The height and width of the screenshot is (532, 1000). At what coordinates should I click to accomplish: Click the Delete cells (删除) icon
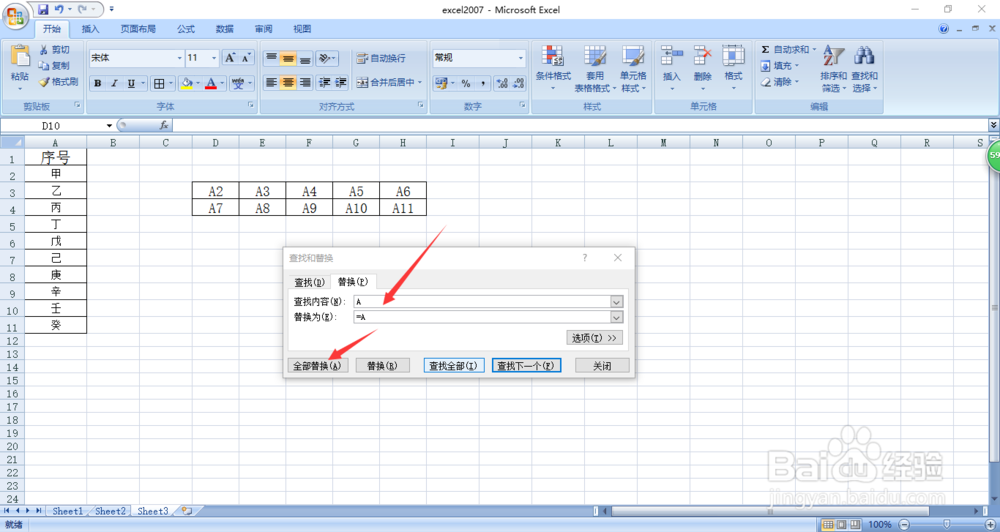click(702, 55)
